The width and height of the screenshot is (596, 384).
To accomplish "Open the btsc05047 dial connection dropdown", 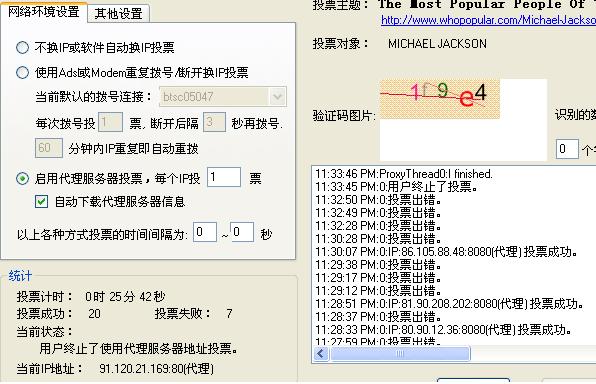I will (277, 97).
